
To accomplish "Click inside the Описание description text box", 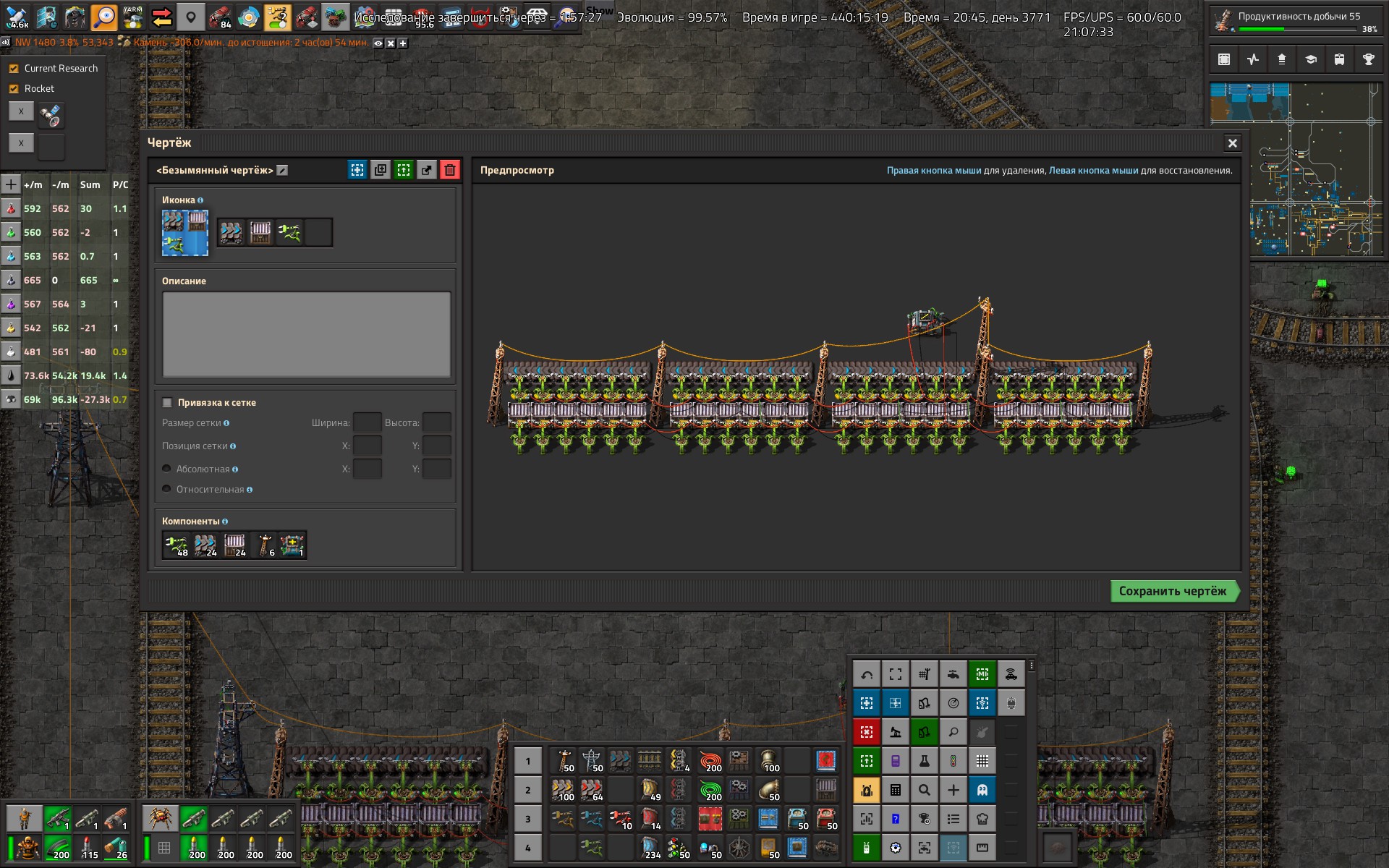I will click(x=307, y=334).
